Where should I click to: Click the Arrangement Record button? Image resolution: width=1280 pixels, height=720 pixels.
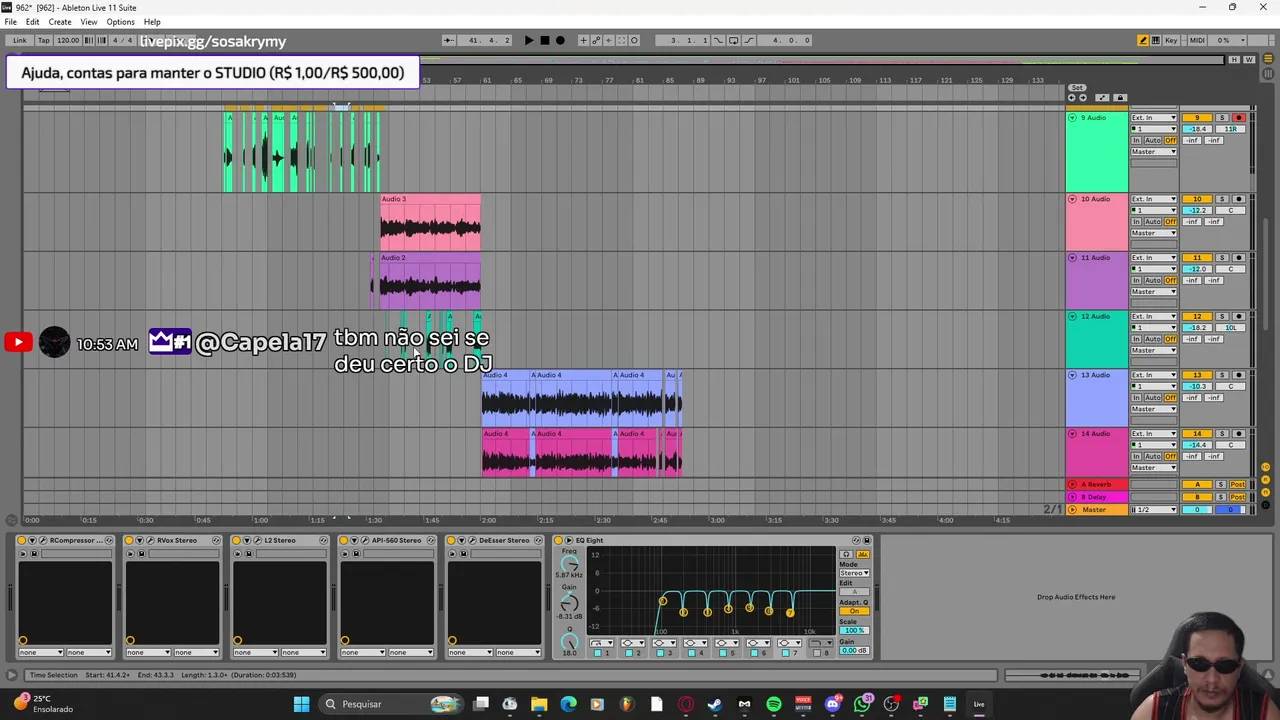[x=560, y=40]
